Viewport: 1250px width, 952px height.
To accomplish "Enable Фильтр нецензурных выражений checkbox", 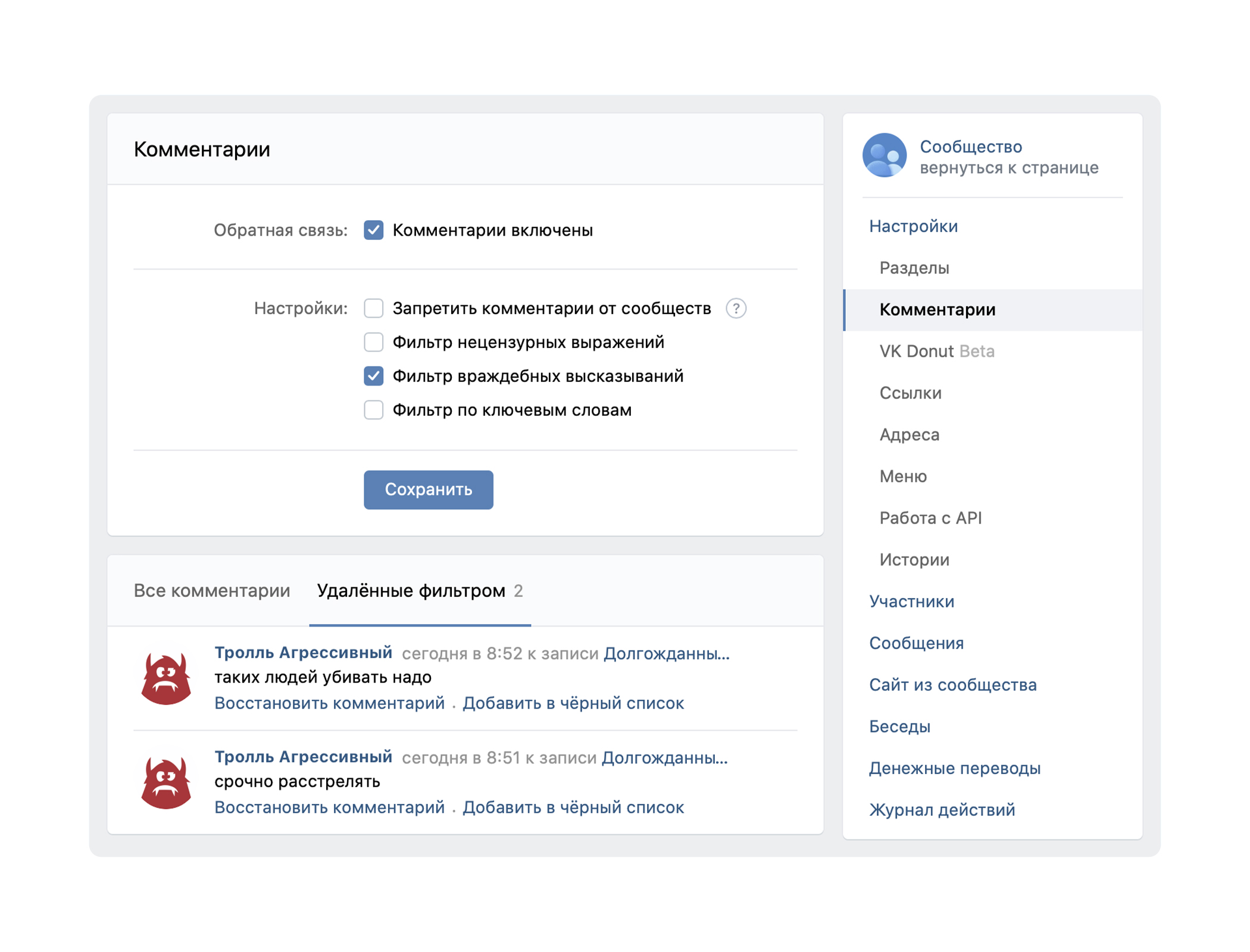I will click(373, 342).
